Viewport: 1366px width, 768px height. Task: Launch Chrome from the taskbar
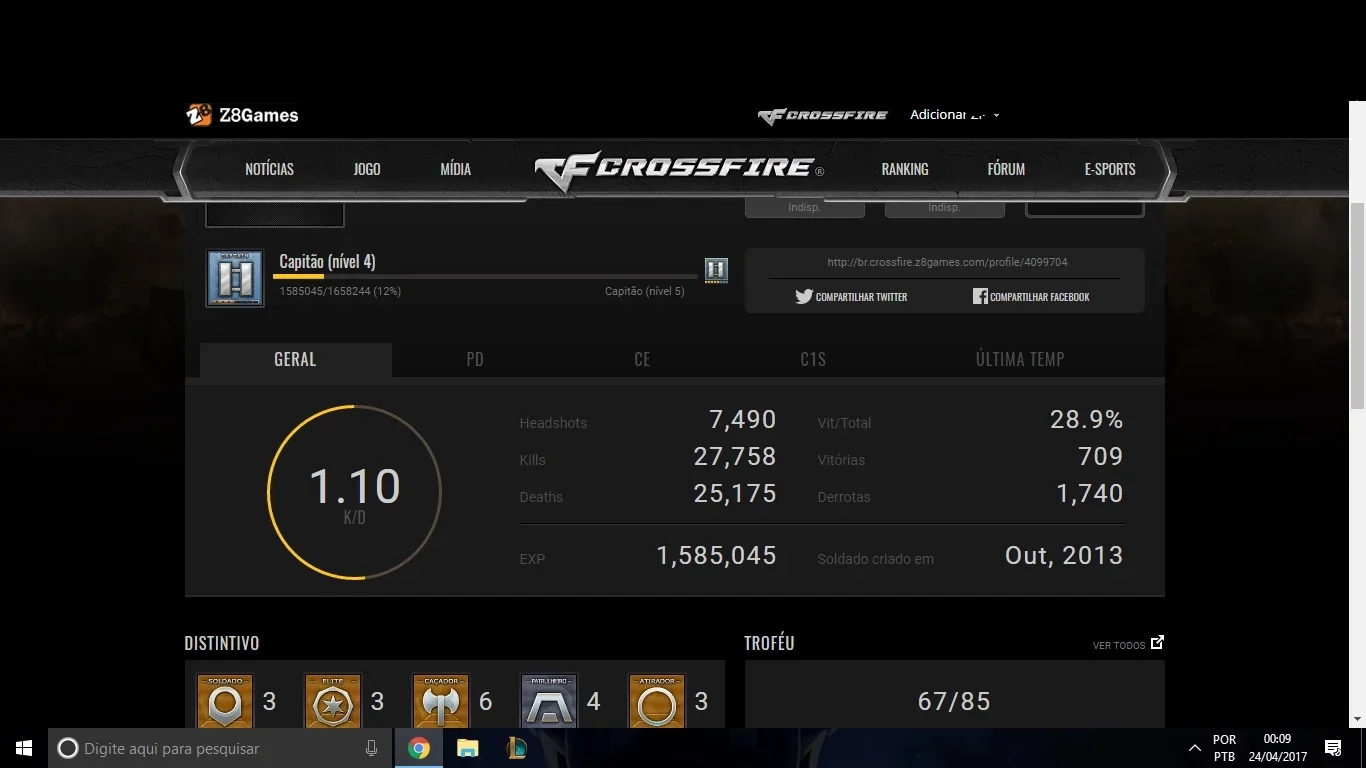pyautogui.click(x=419, y=748)
